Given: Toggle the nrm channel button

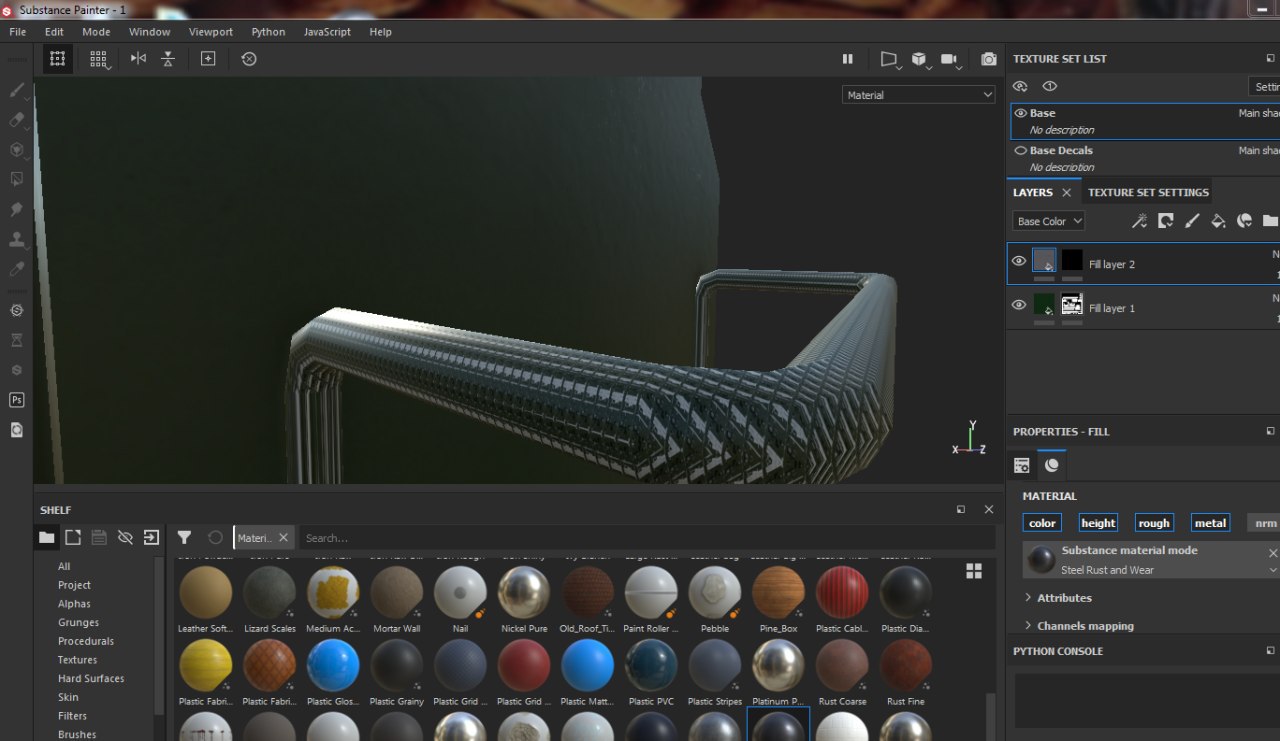Looking at the screenshot, I should click(x=1265, y=523).
